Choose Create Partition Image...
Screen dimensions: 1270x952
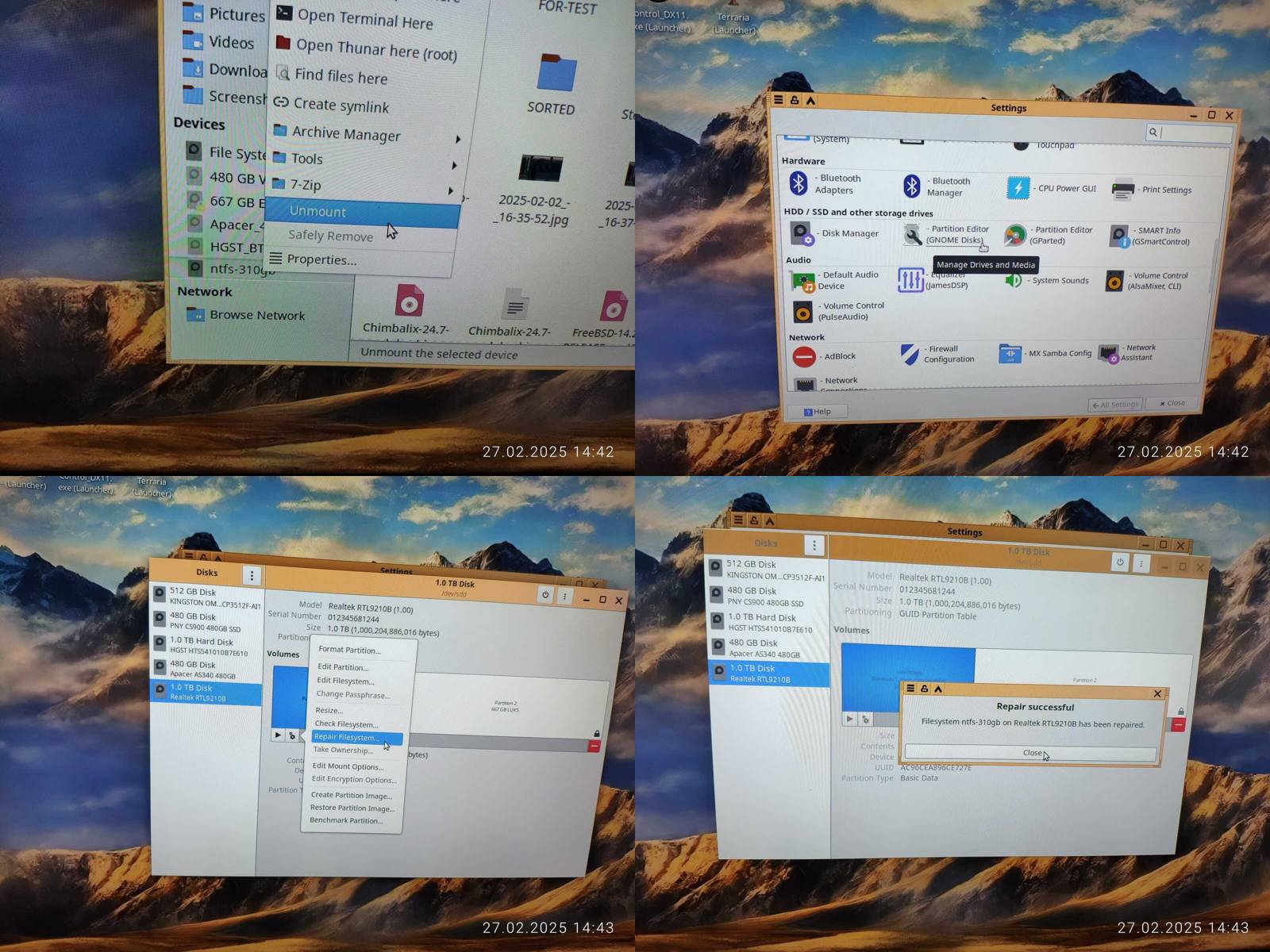(352, 796)
